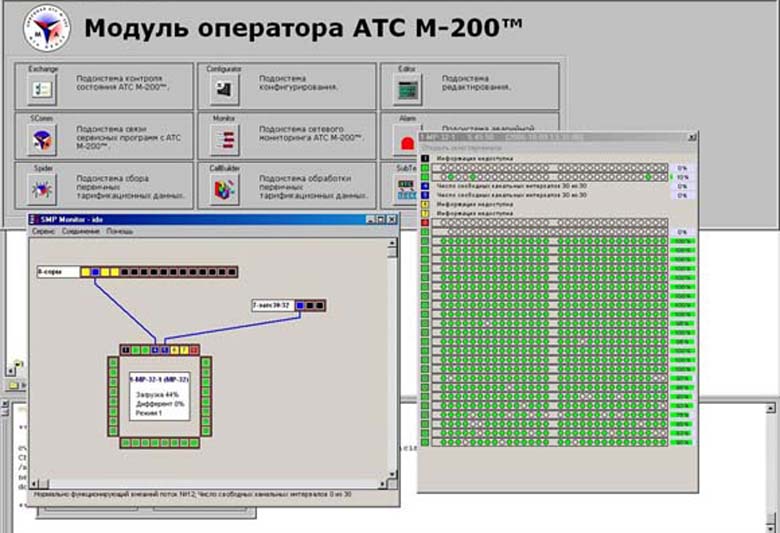The width and height of the screenshot is (780, 533).
Task: Click the first yellow stream indicator in detail window
Action: (x=425, y=205)
